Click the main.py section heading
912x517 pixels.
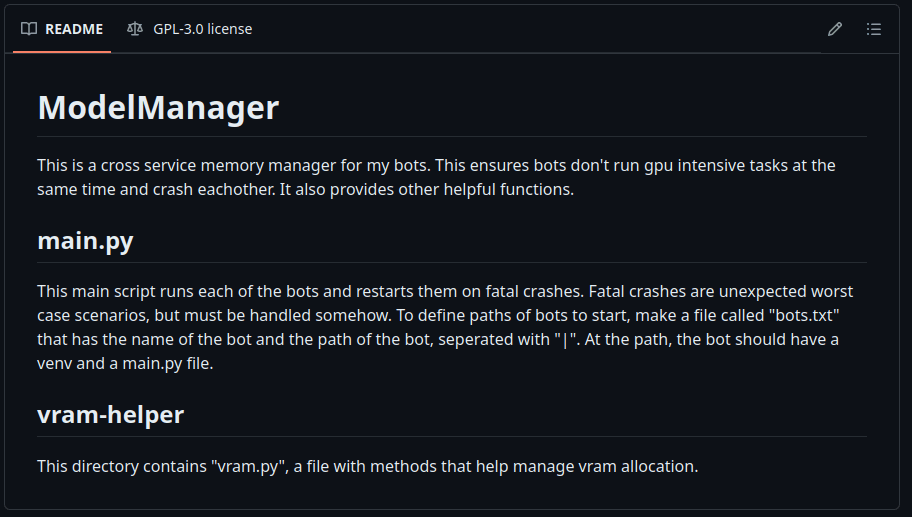click(85, 241)
